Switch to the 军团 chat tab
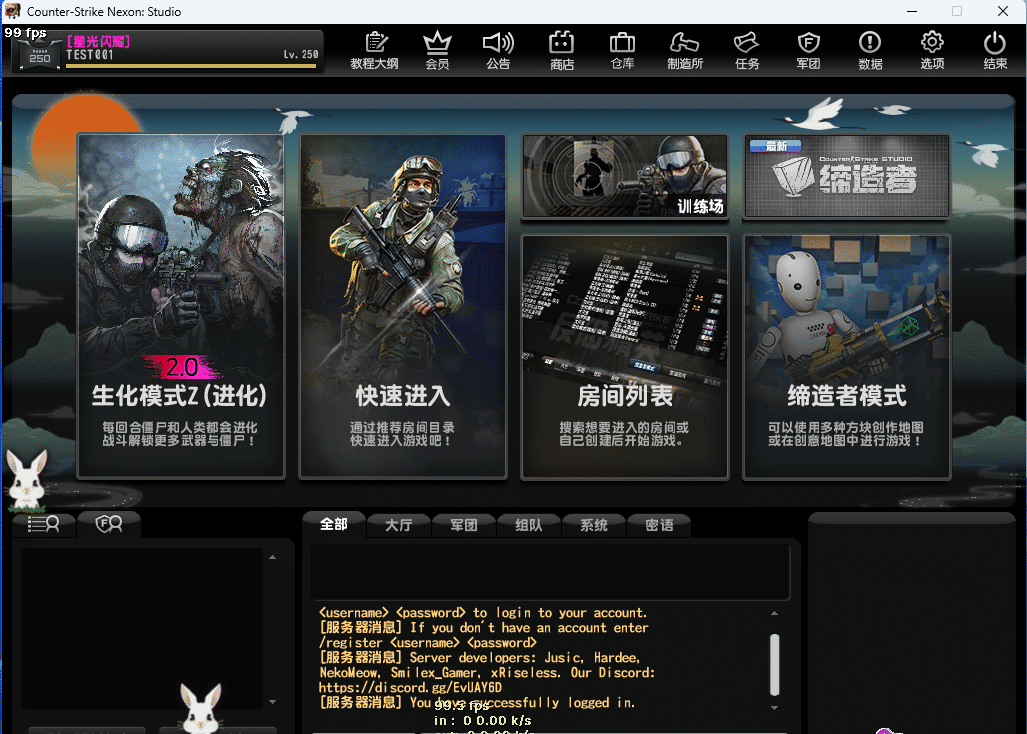The image size is (1027, 734). tap(464, 525)
